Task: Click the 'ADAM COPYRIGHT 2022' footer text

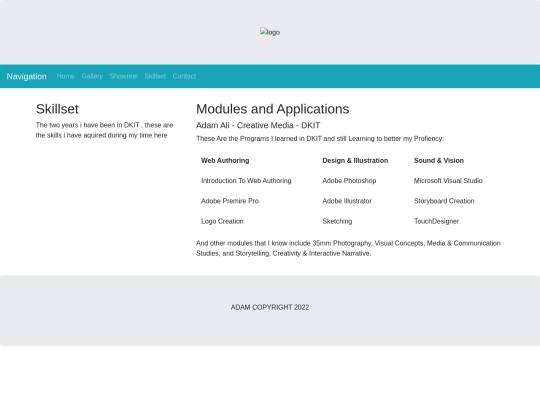Action: (270, 307)
